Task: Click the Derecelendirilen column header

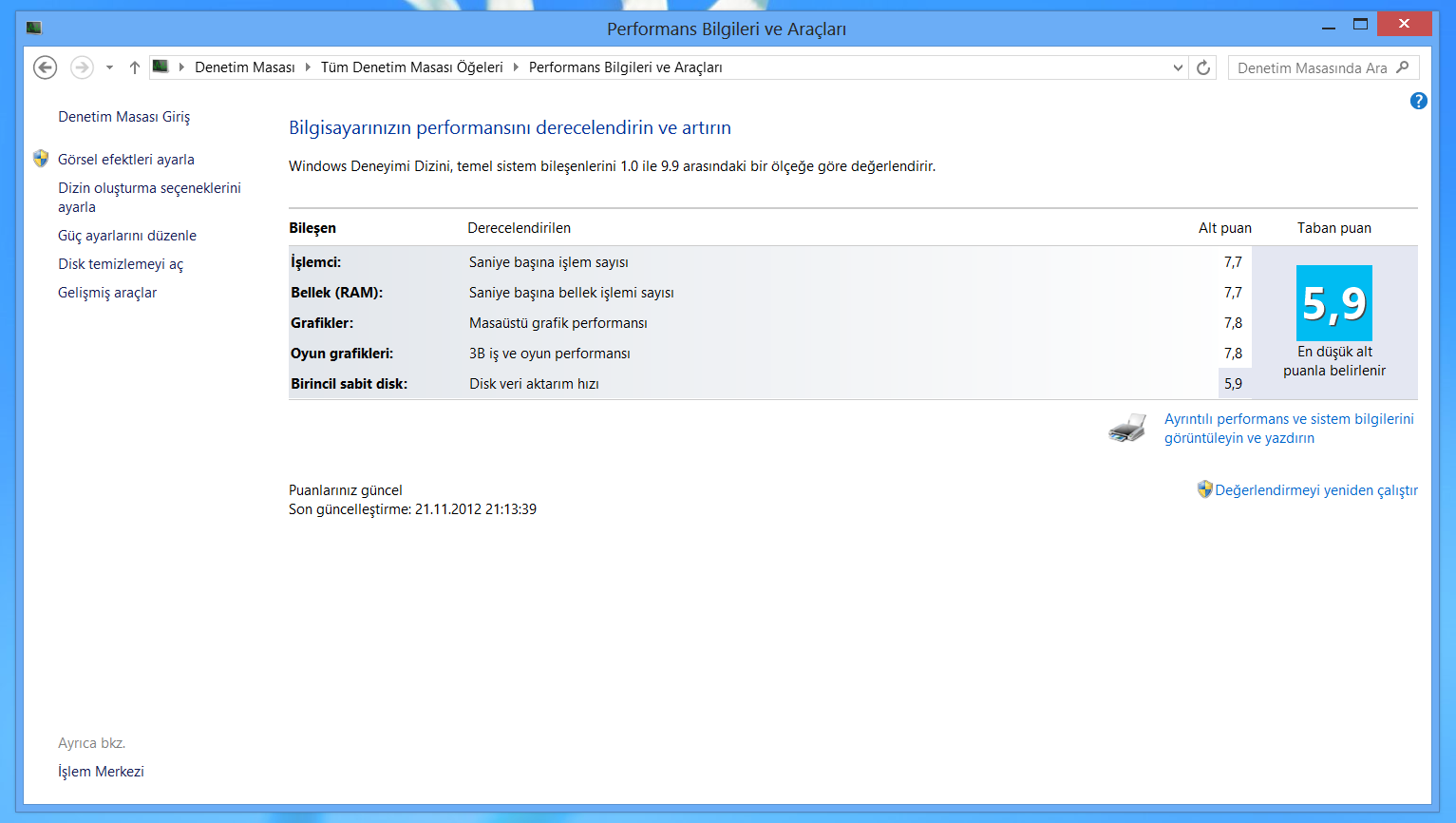Action: tap(520, 228)
